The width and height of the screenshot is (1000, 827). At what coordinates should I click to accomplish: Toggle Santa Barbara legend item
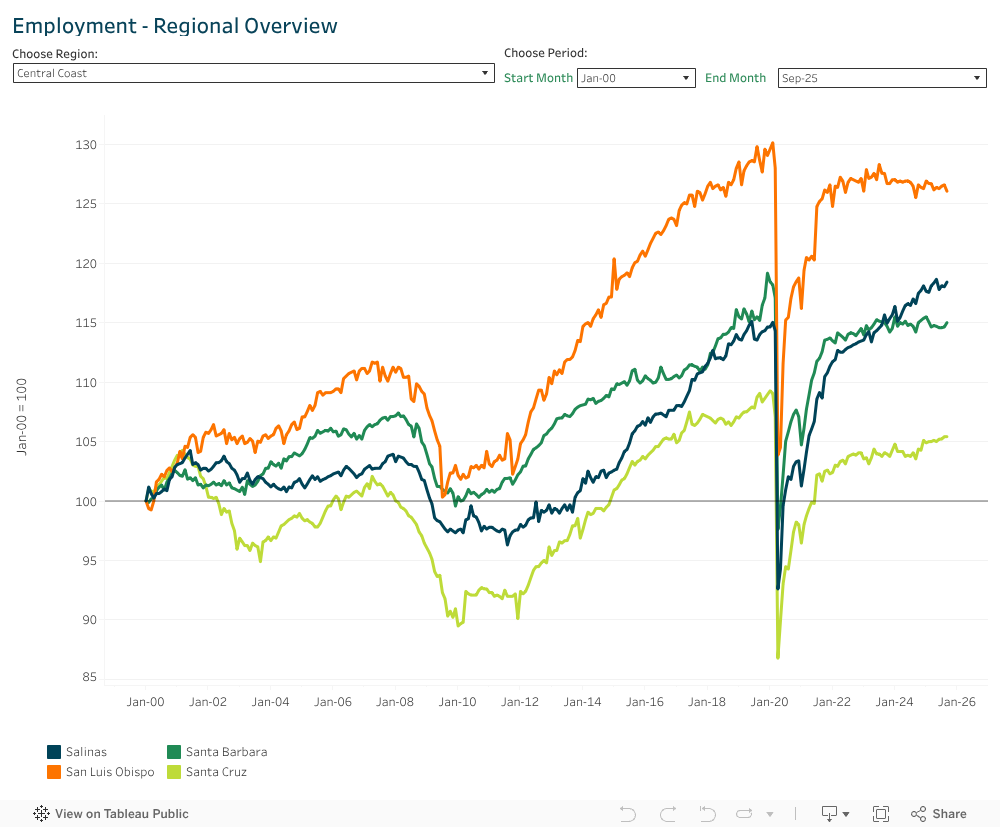pyautogui.click(x=226, y=752)
